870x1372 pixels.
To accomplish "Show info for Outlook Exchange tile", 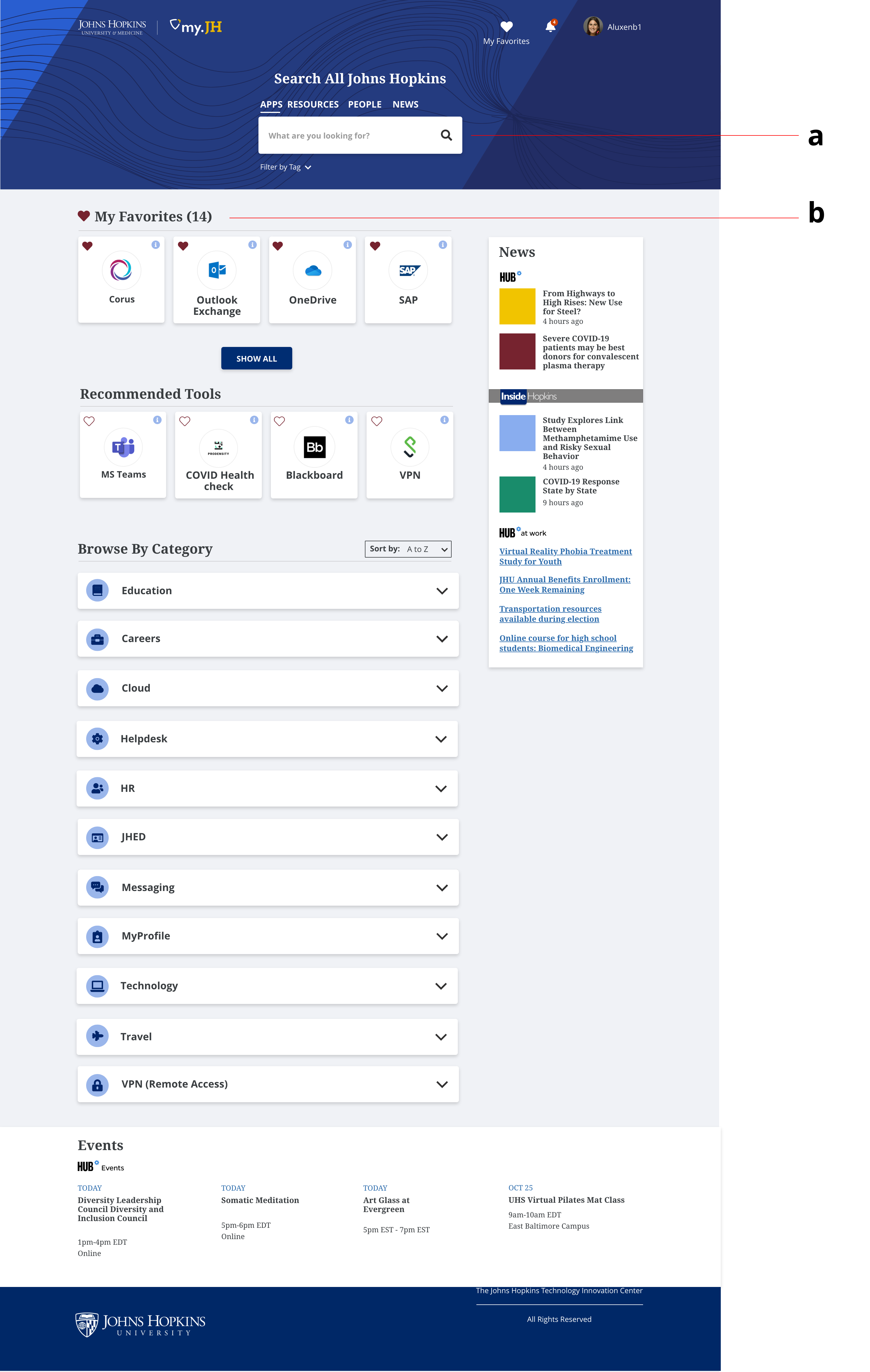I will [252, 244].
